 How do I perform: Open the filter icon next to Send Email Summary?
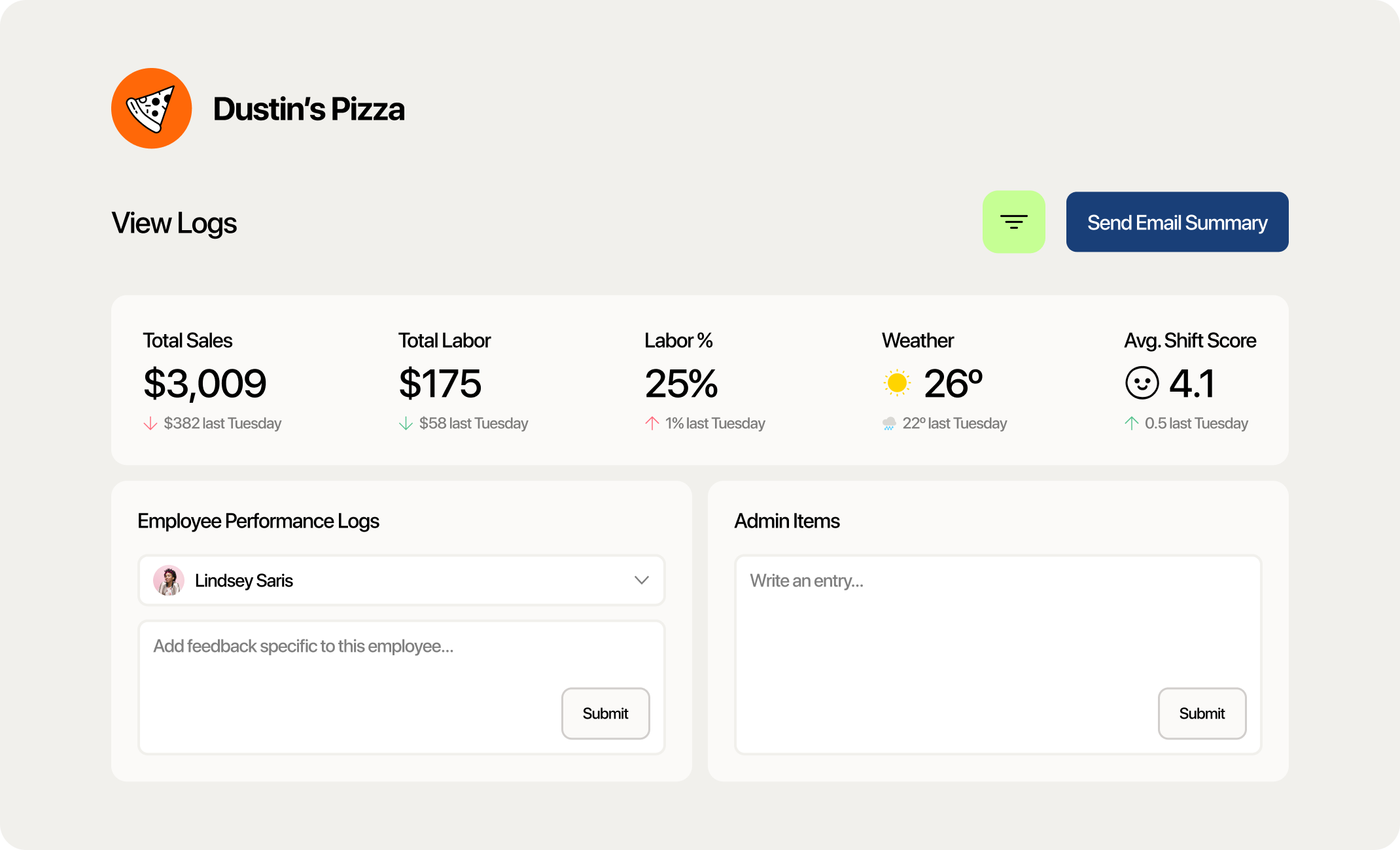[1013, 222]
